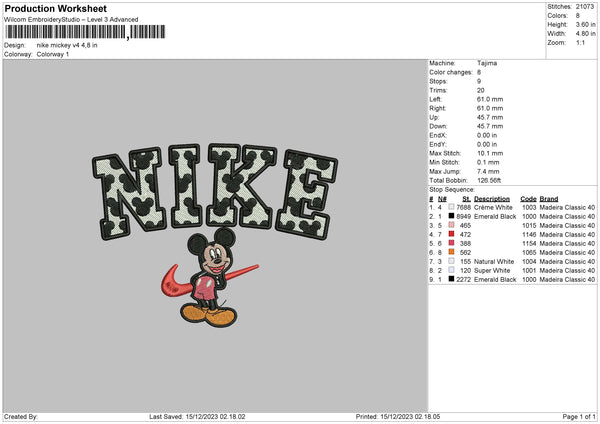Click the 'St.' column header
The width and height of the screenshot is (600, 424).
tap(466, 199)
